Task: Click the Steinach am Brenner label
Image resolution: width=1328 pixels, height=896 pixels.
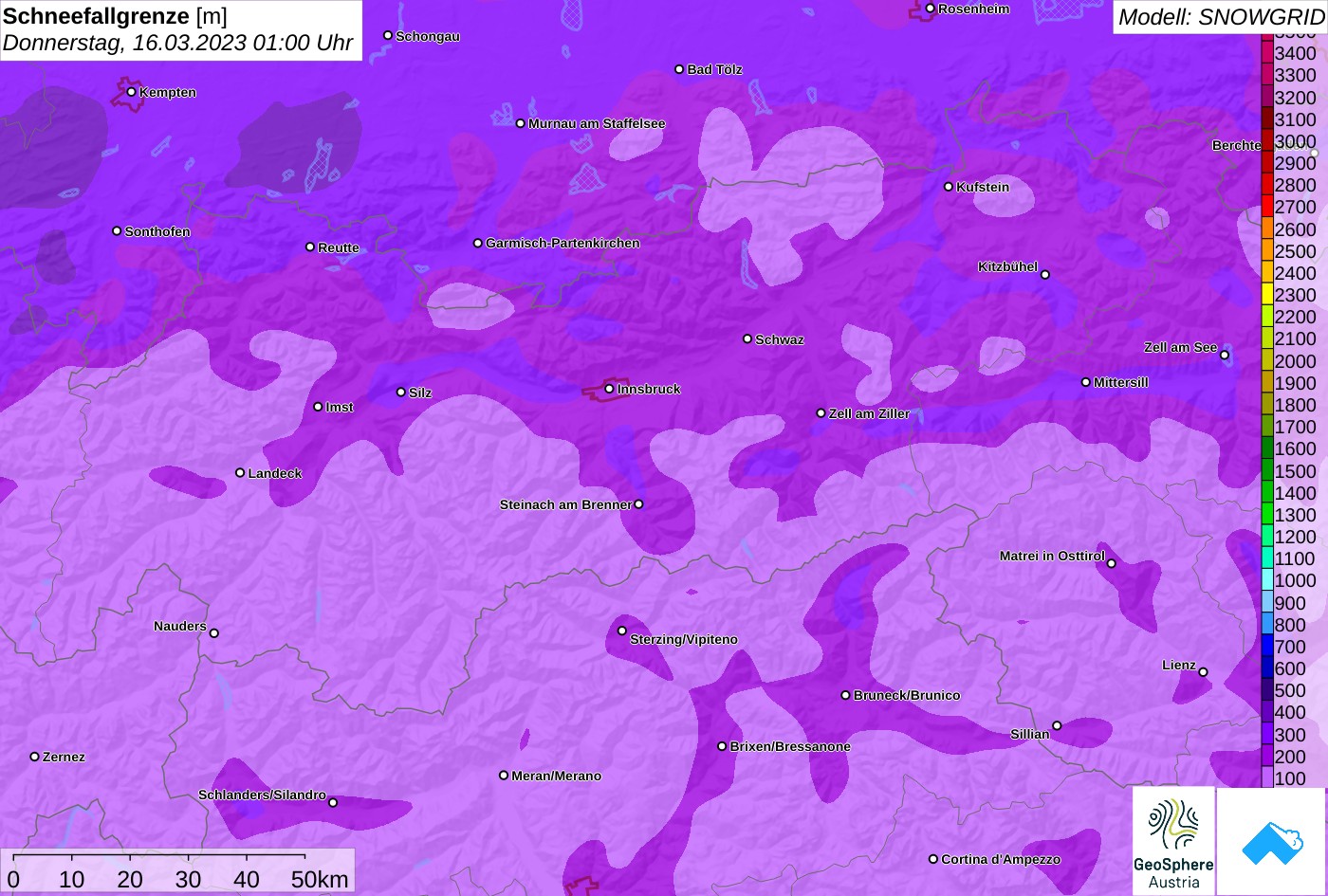Action: (x=565, y=504)
